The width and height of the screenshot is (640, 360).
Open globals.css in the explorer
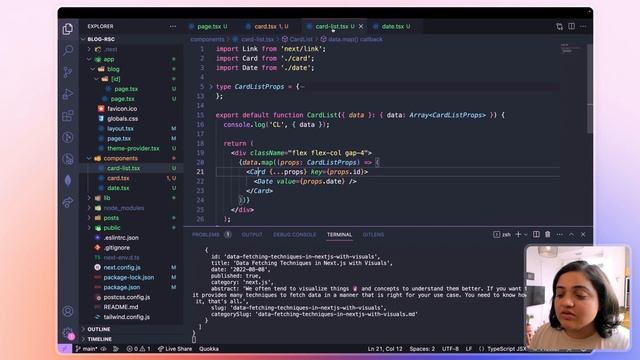(x=122, y=119)
